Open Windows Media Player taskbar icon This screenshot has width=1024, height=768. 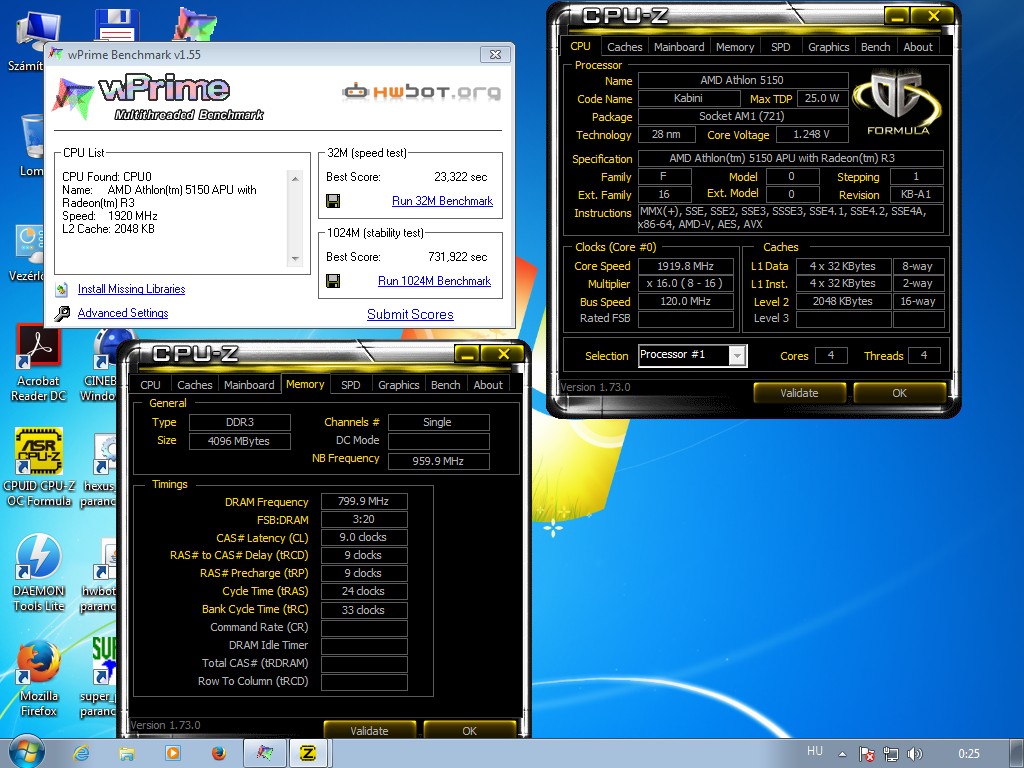tap(173, 754)
